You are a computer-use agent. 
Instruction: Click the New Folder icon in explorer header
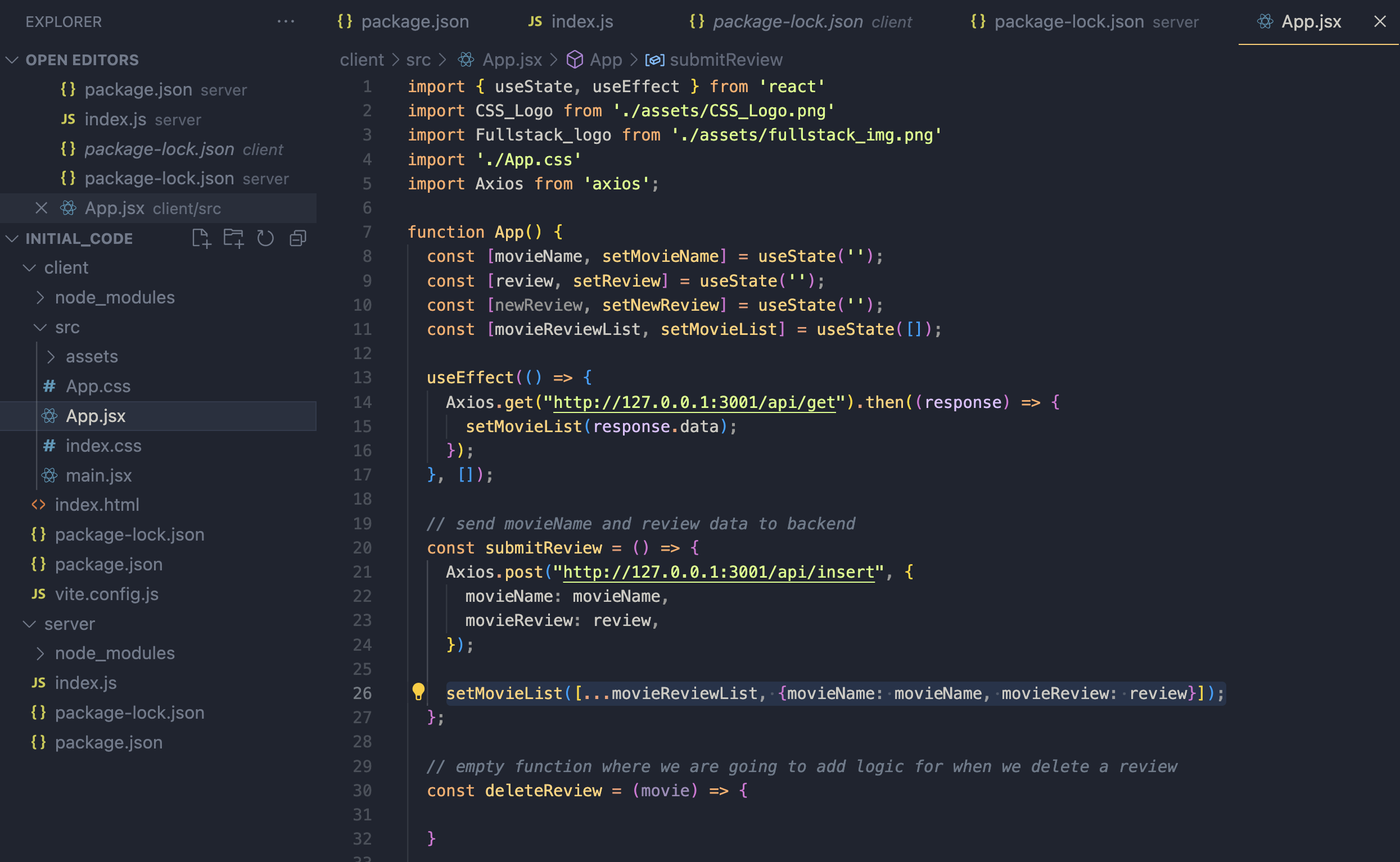tap(233, 238)
